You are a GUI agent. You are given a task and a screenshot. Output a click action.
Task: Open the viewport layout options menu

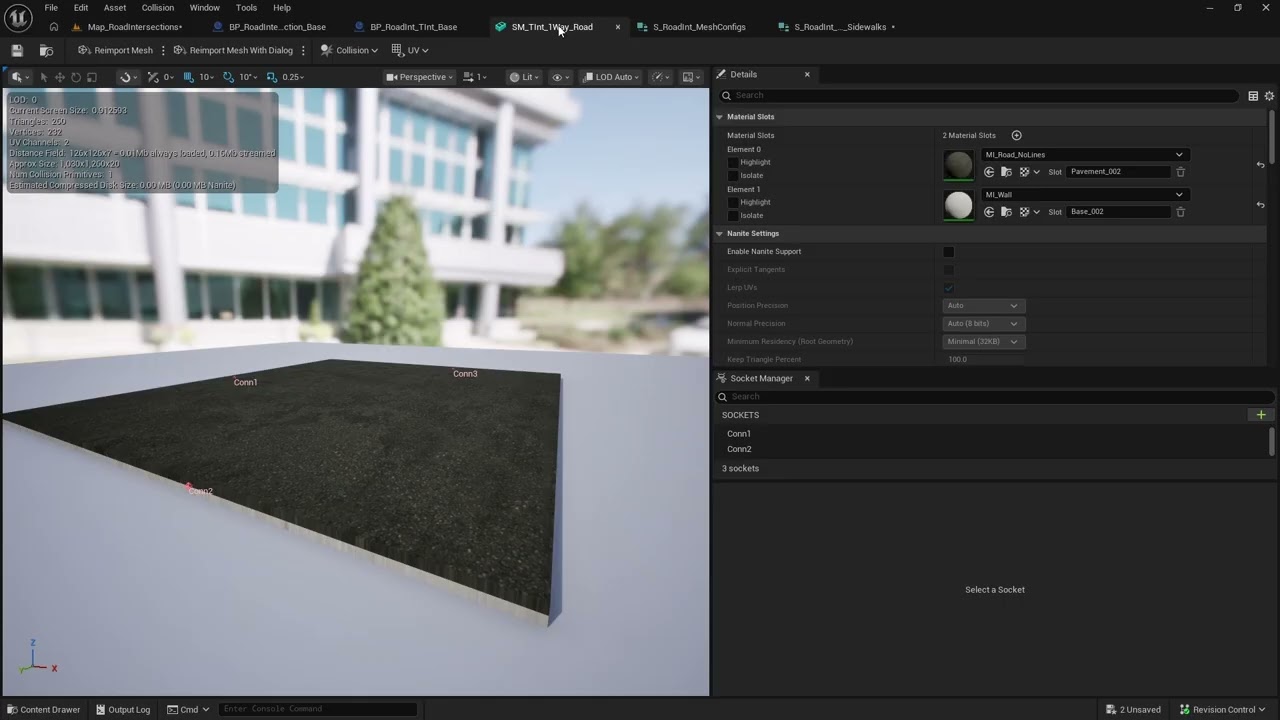pos(691,77)
